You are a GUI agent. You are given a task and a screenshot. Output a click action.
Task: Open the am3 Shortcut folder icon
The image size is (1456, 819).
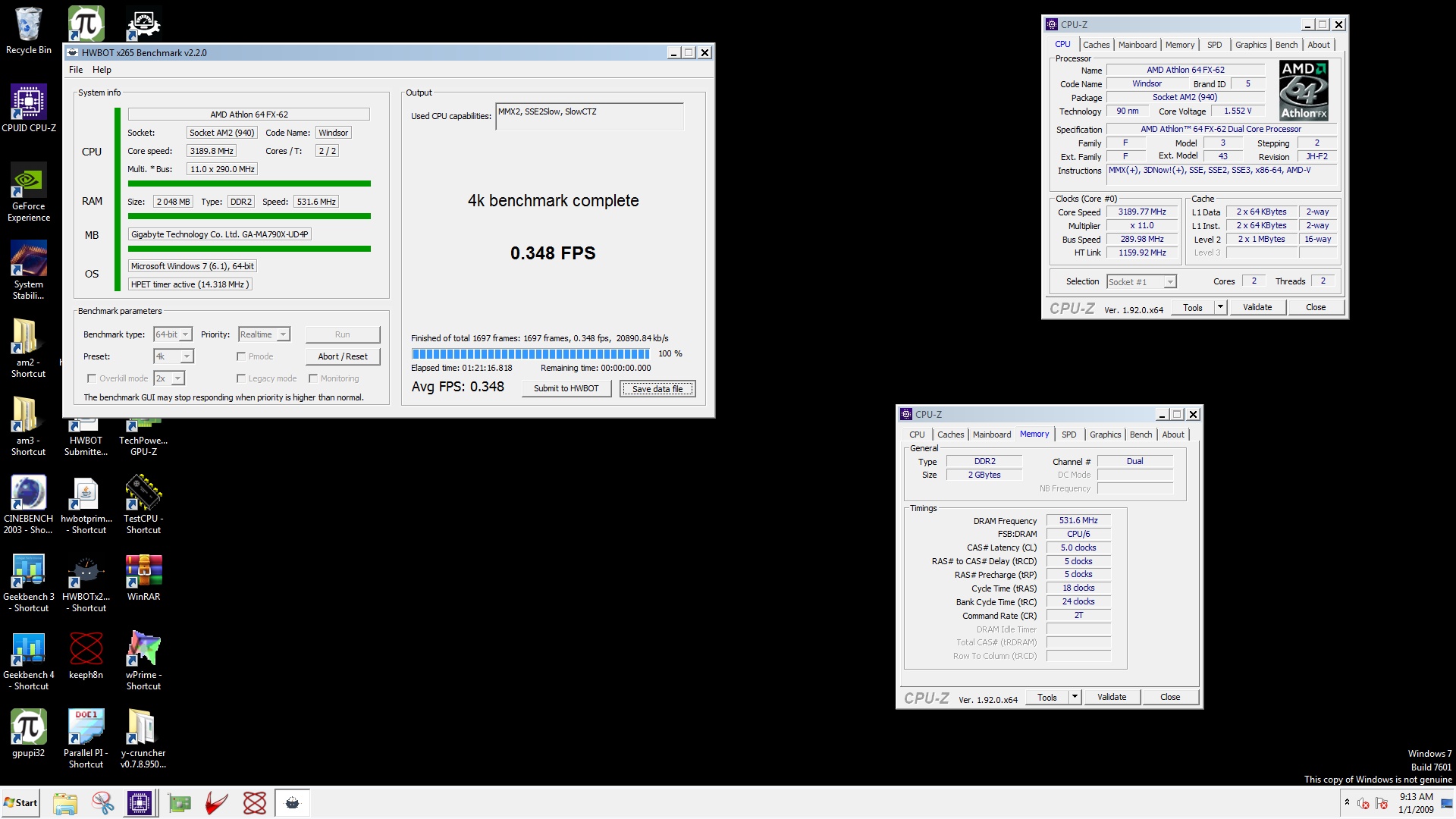[29, 427]
